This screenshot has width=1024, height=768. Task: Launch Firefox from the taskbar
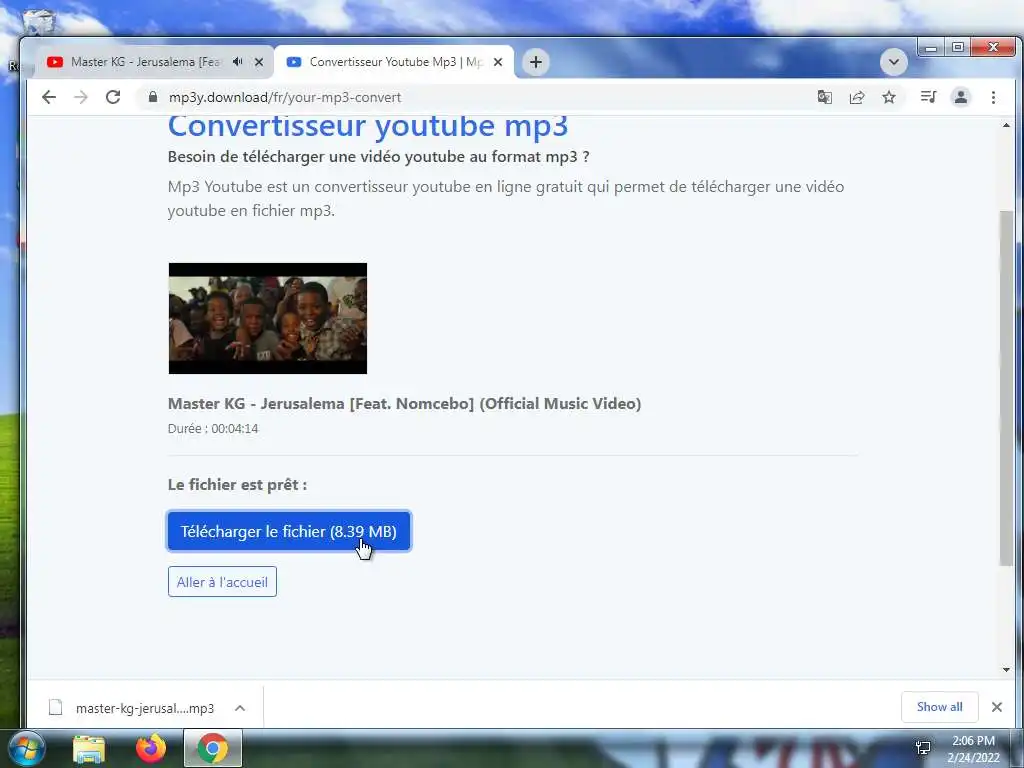pos(151,748)
